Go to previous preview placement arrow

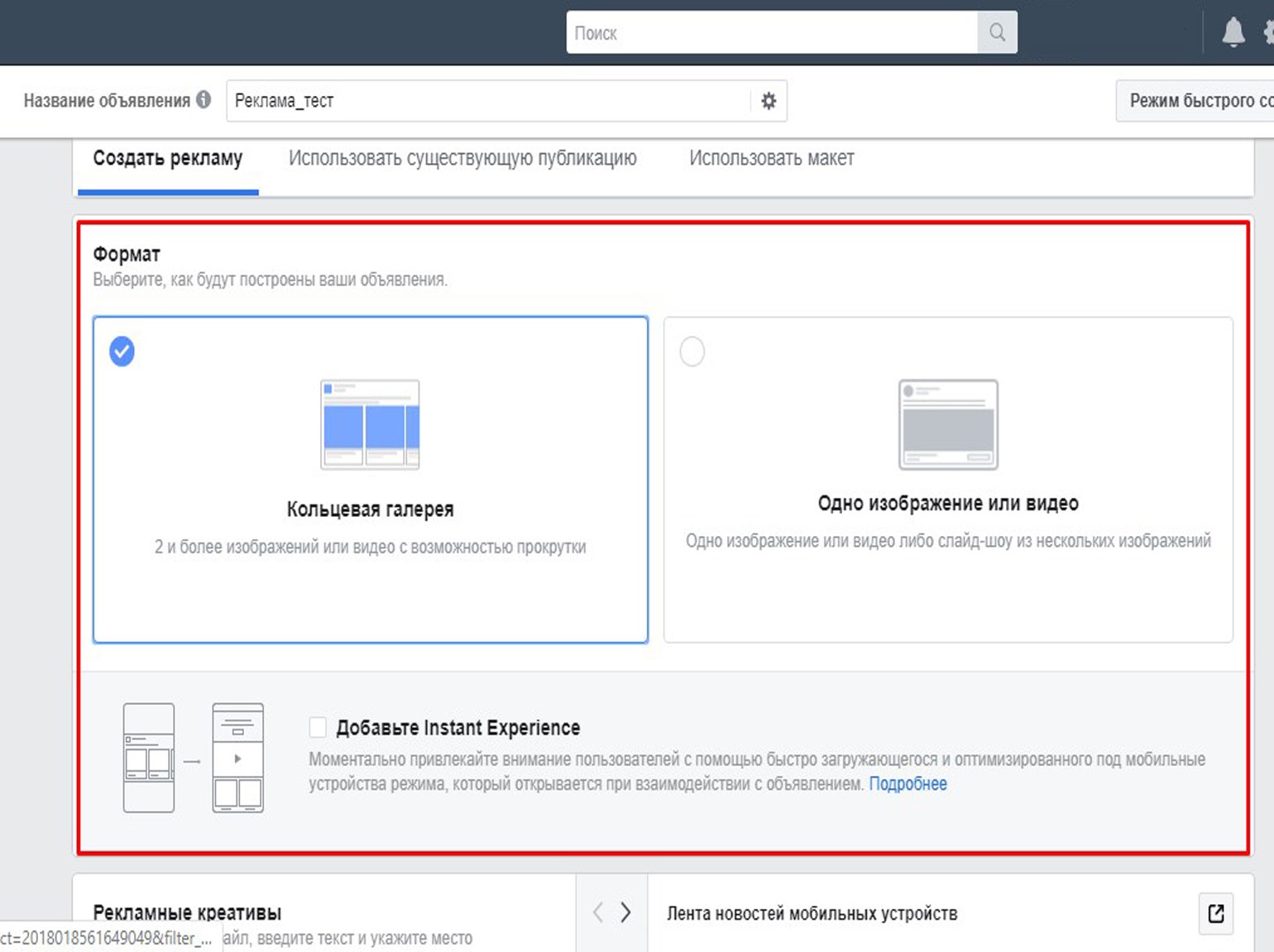[x=597, y=912]
